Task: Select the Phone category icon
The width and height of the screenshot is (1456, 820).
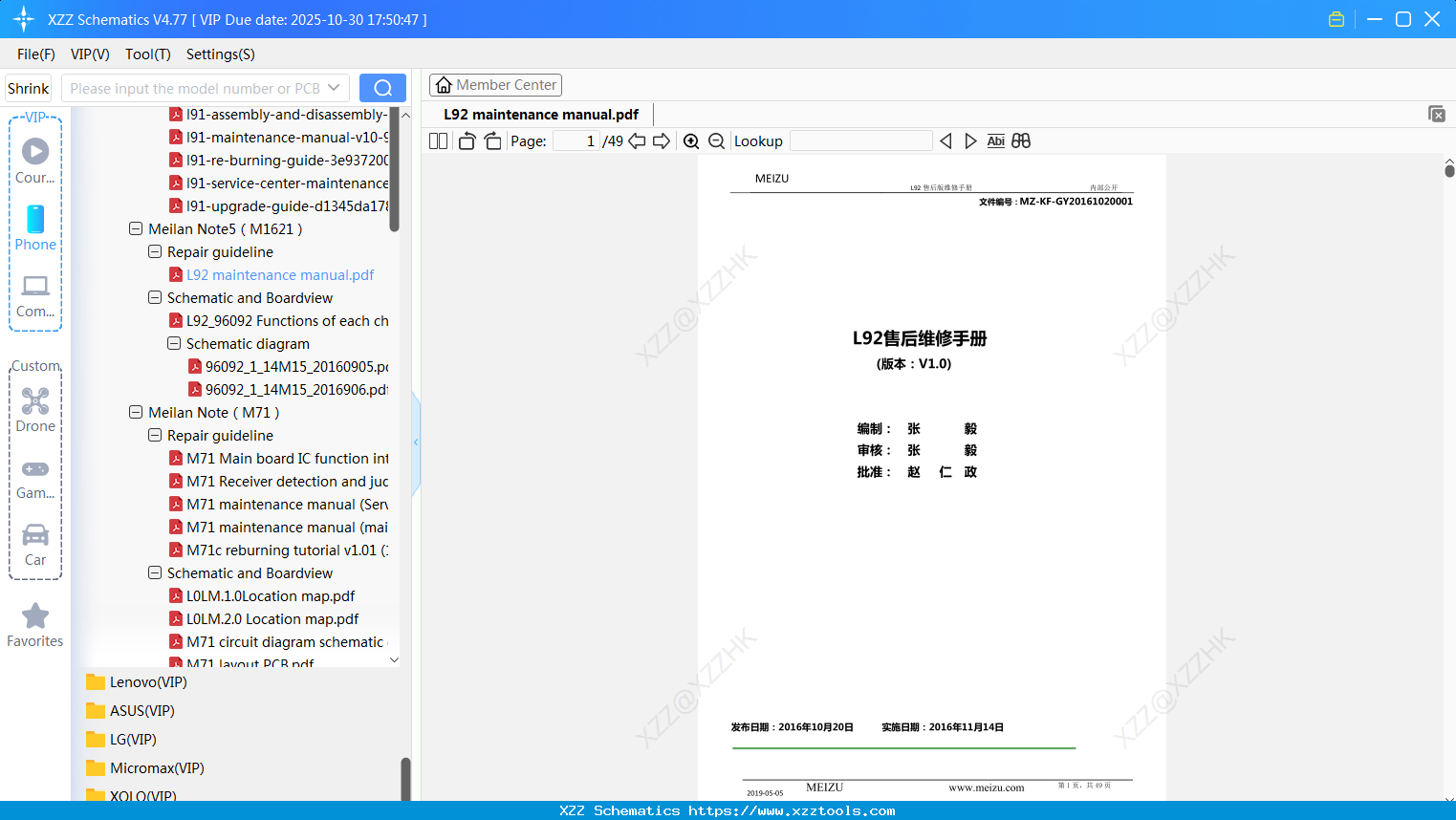Action: pos(35,227)
